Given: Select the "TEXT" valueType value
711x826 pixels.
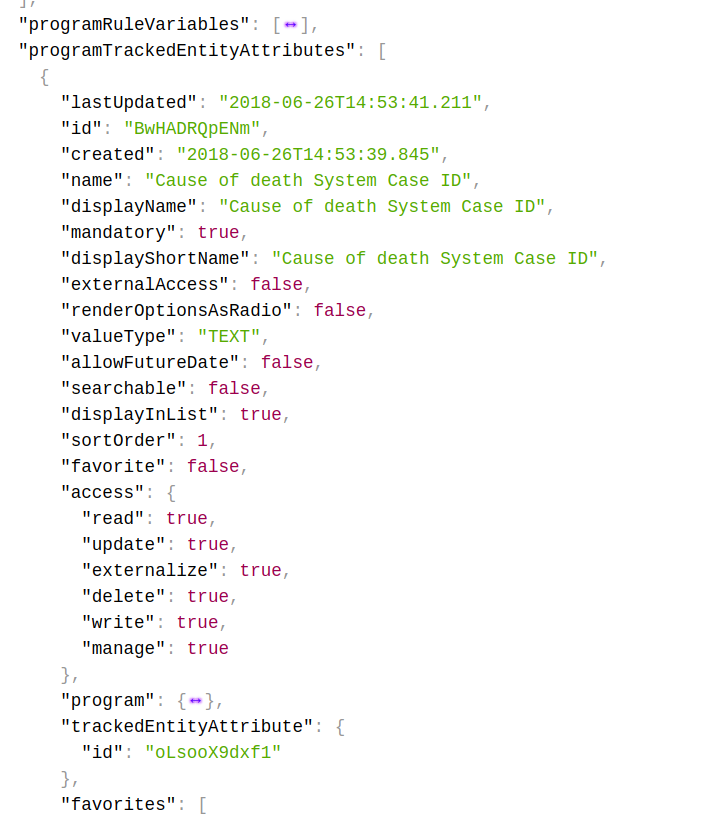Looking at the screenshot, I should 229,337.
